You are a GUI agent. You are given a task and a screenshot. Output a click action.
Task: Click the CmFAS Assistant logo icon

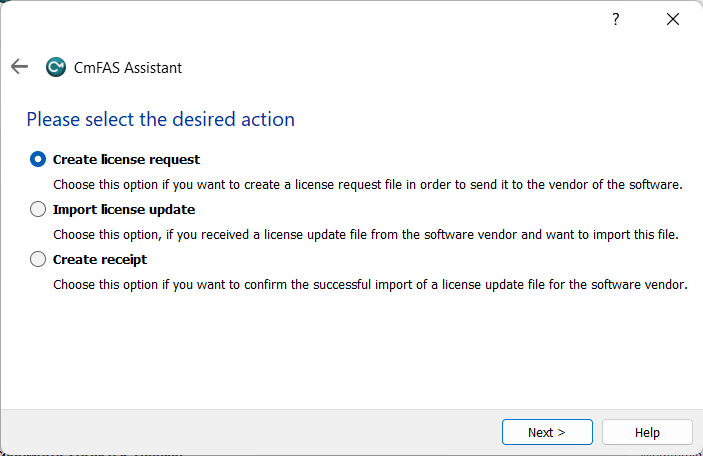(x=56, y=68)
